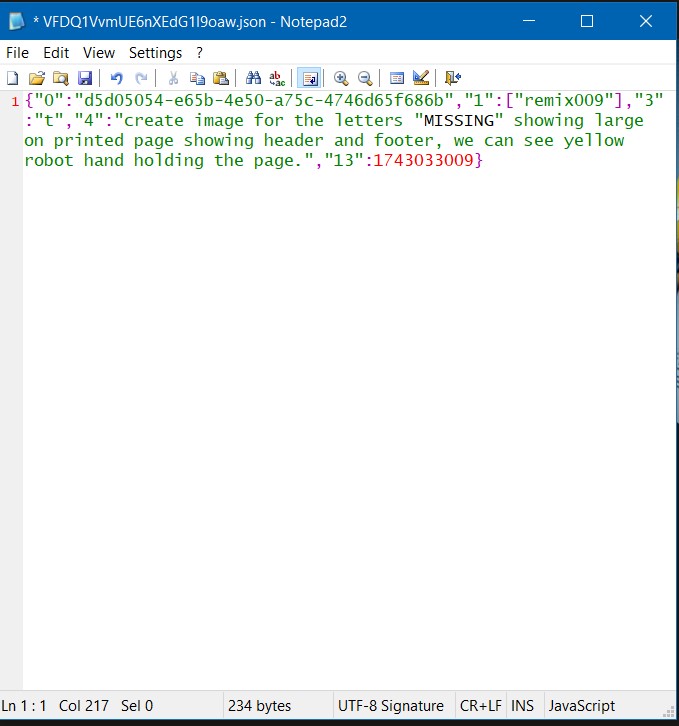679x726 pixels.
Task: Undo the last edit
Action: pyautogui.click(x=117, y=78)
